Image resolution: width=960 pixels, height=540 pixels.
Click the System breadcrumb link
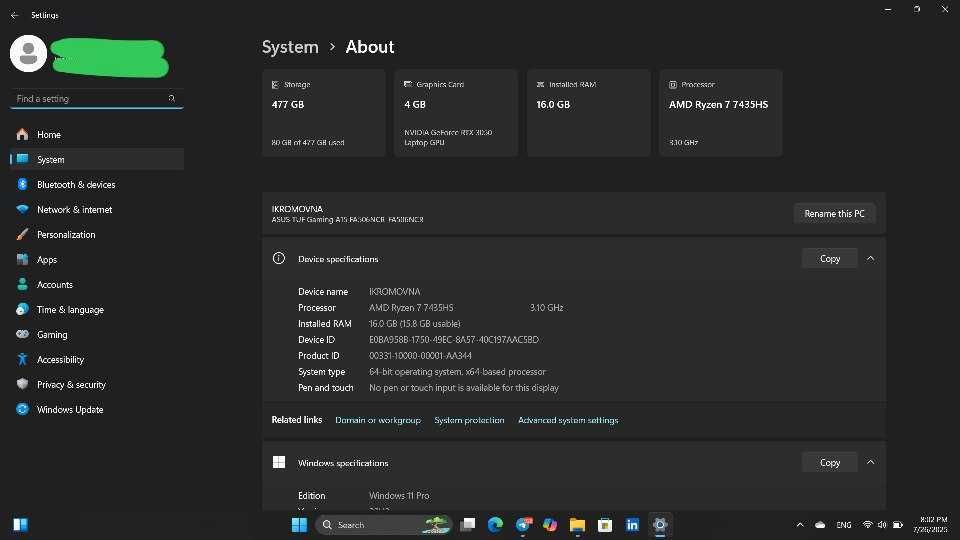(290, 47)
